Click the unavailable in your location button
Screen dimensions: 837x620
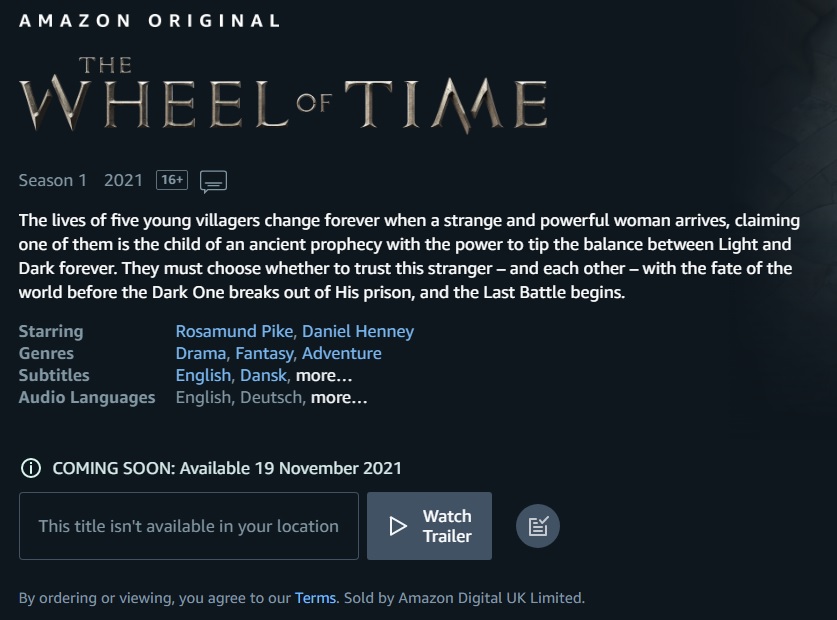188,526
